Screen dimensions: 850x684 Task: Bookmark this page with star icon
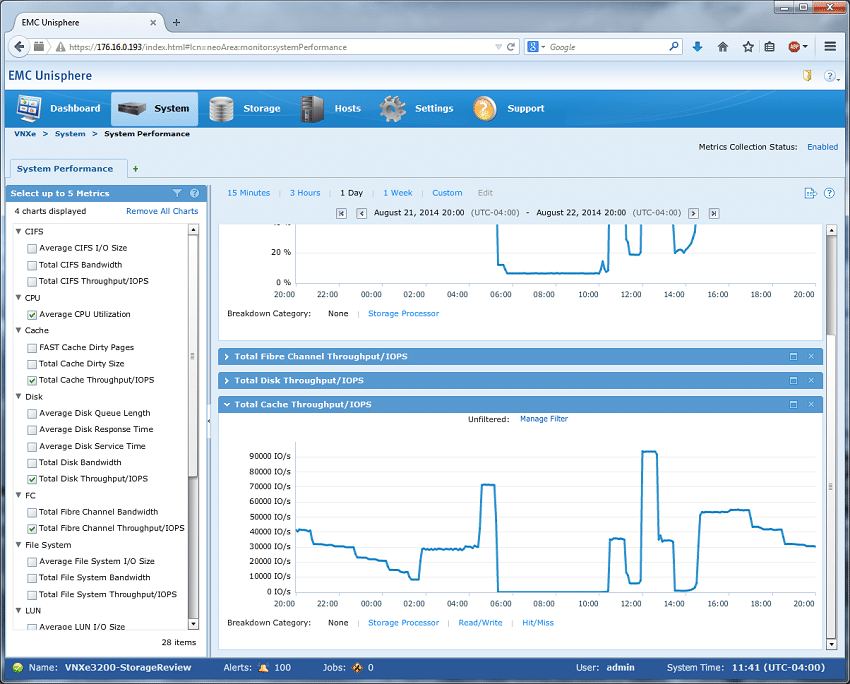pos(748,47)
